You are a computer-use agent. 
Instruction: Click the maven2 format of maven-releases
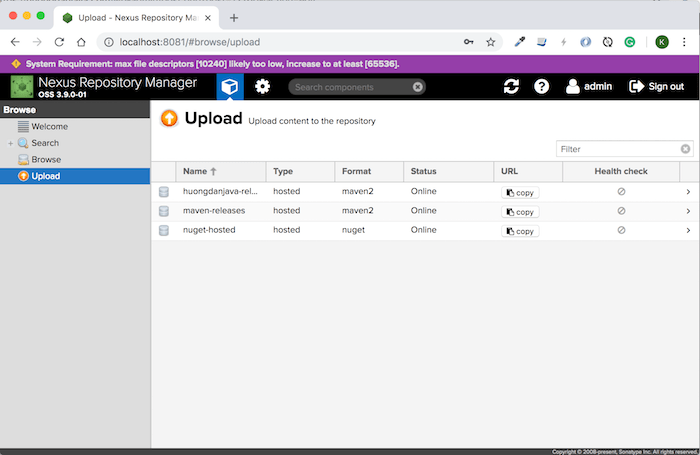tap(357, 210)
